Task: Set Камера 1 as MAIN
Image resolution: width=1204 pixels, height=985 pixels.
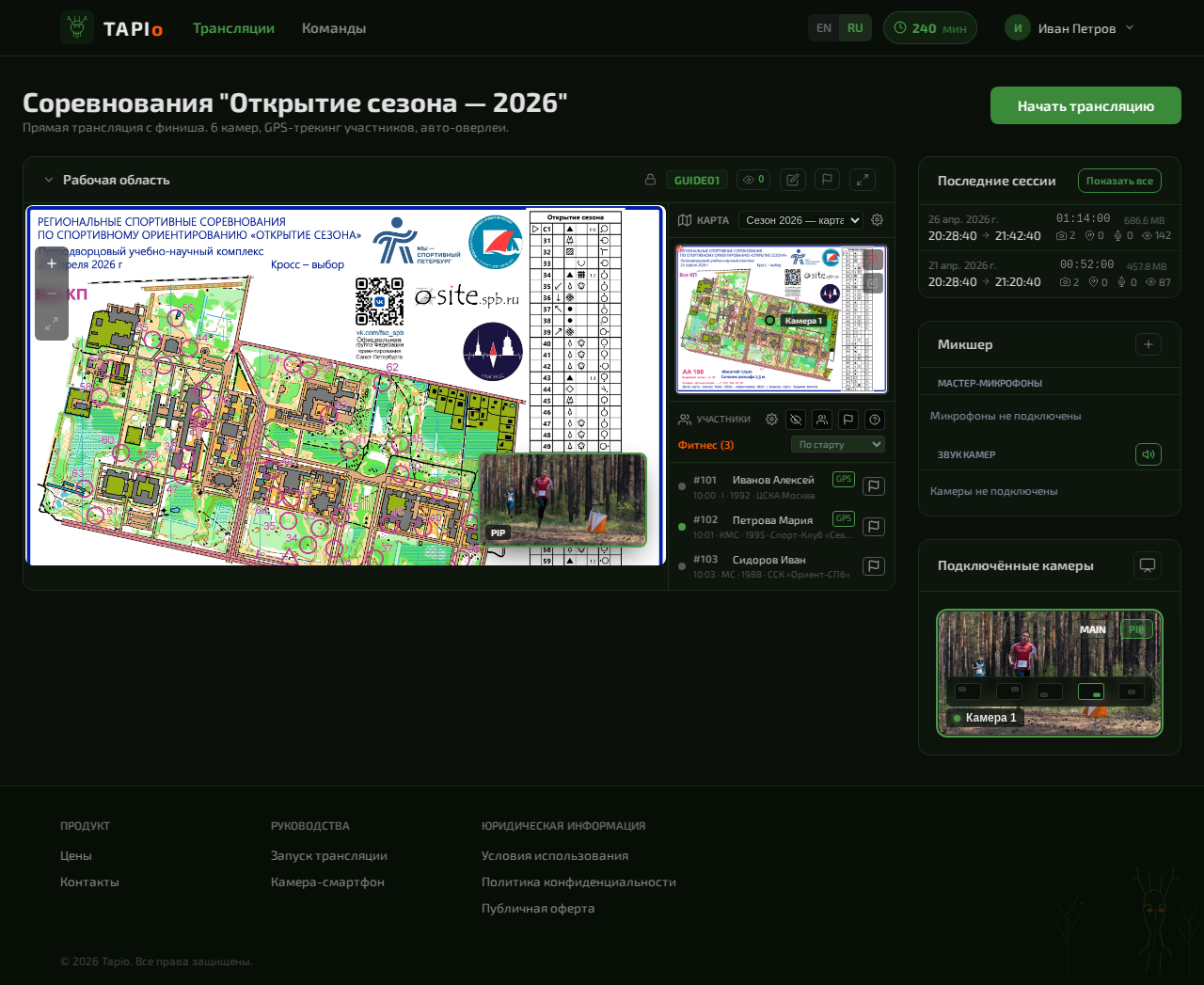Action: [1093, 629]
